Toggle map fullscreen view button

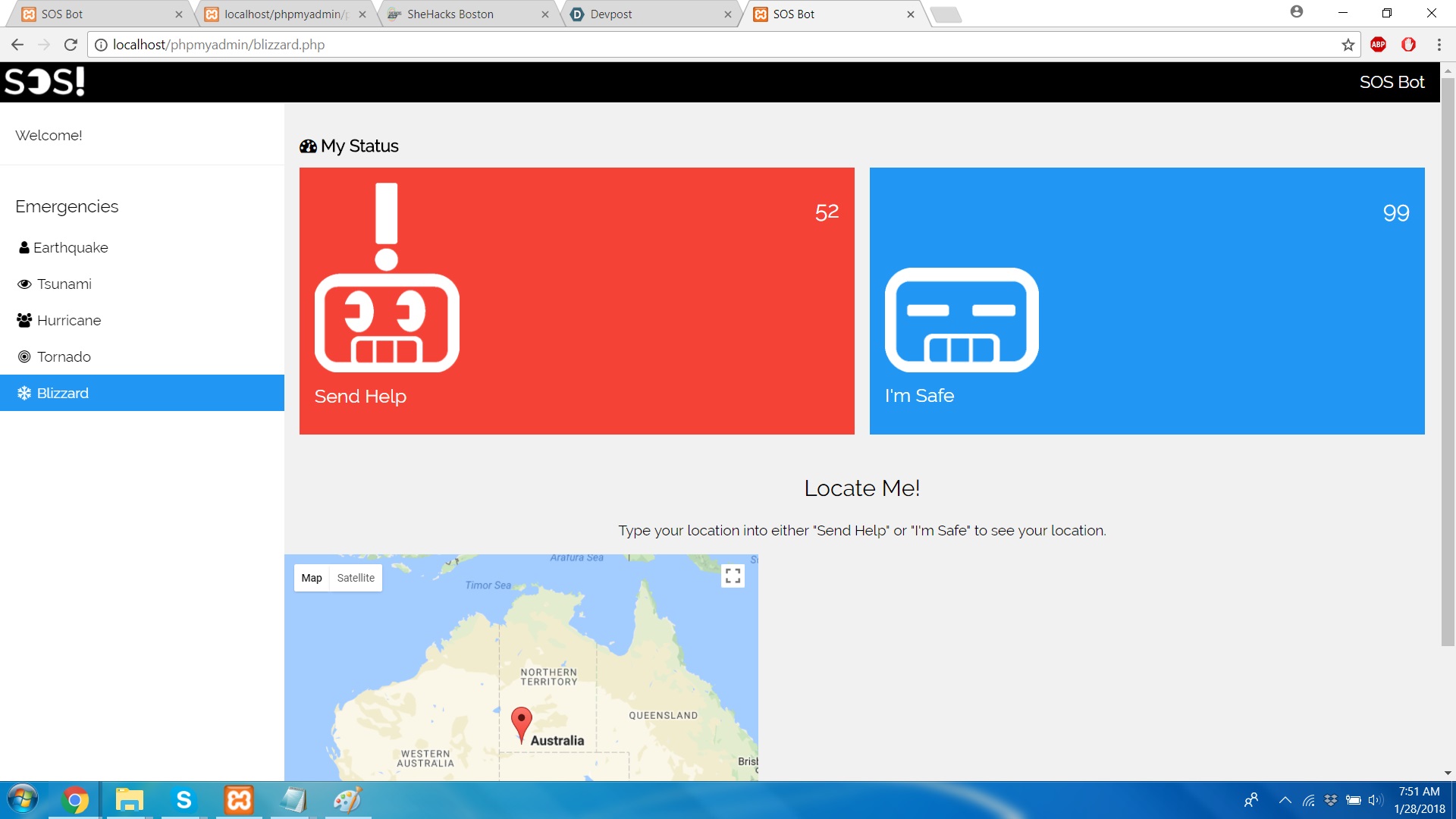[x=733, y=576]
